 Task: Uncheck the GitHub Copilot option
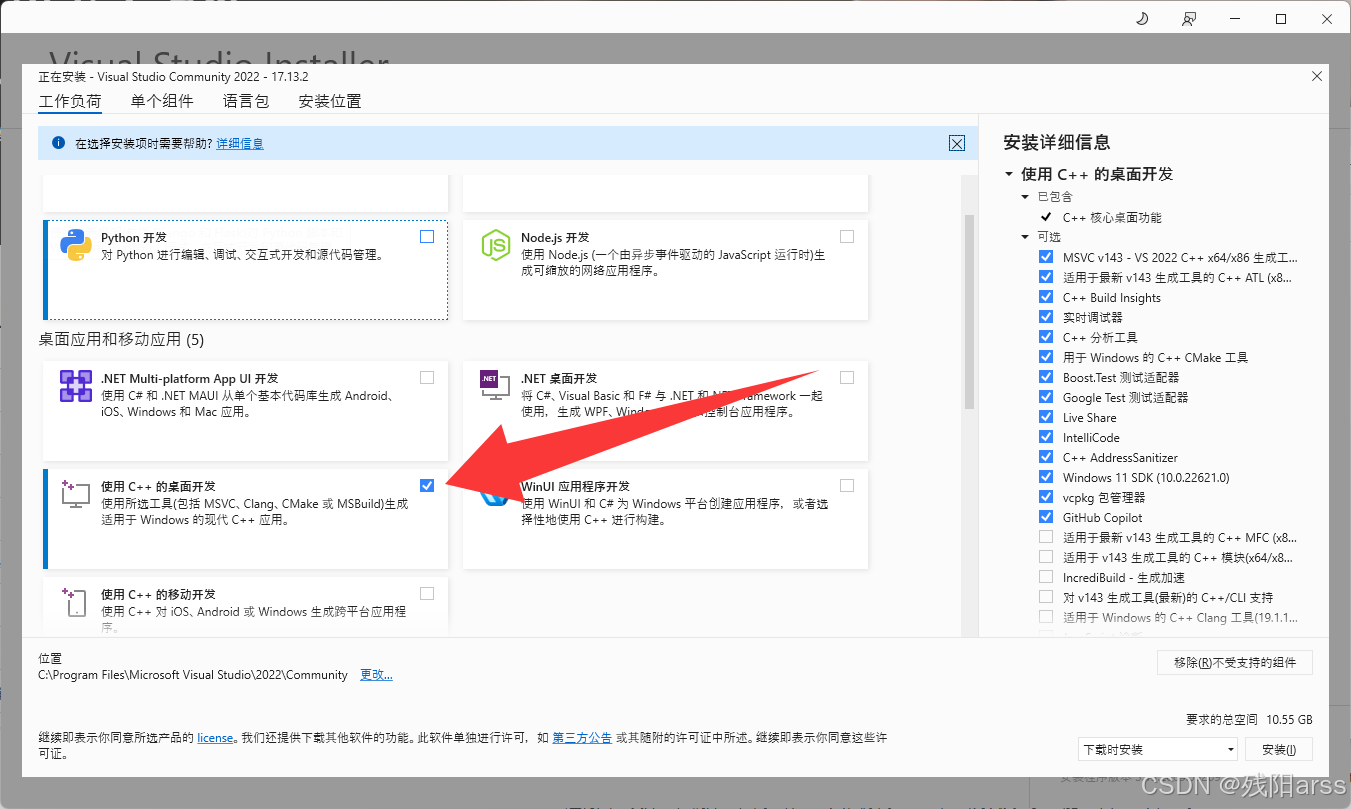tap(1046, 517)
